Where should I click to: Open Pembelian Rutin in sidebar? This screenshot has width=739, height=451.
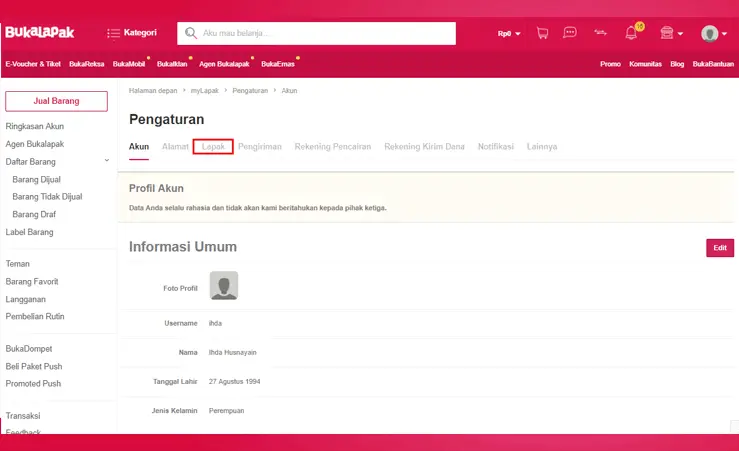coord(35,316)
